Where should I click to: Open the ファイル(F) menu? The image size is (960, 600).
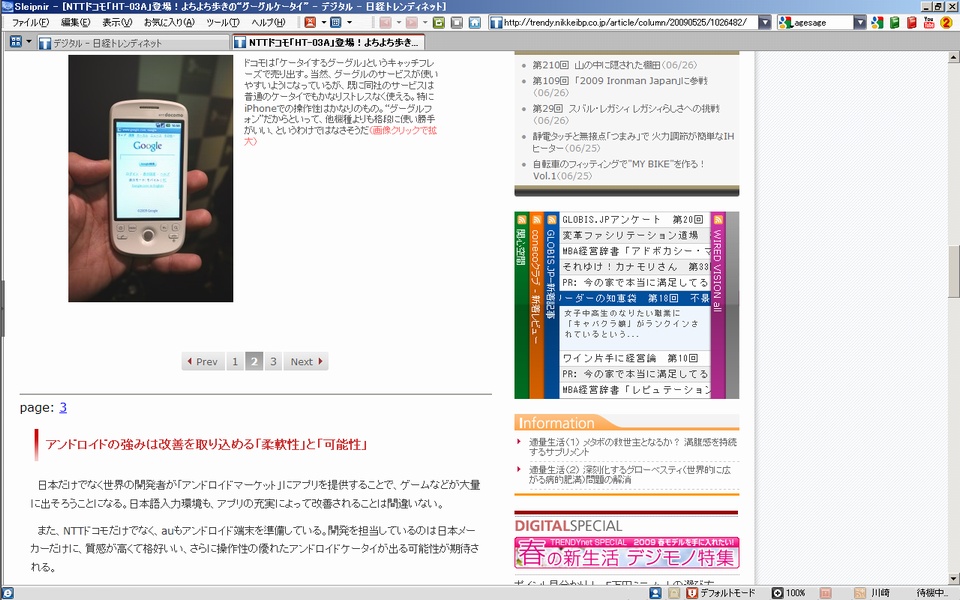(30, 23)
